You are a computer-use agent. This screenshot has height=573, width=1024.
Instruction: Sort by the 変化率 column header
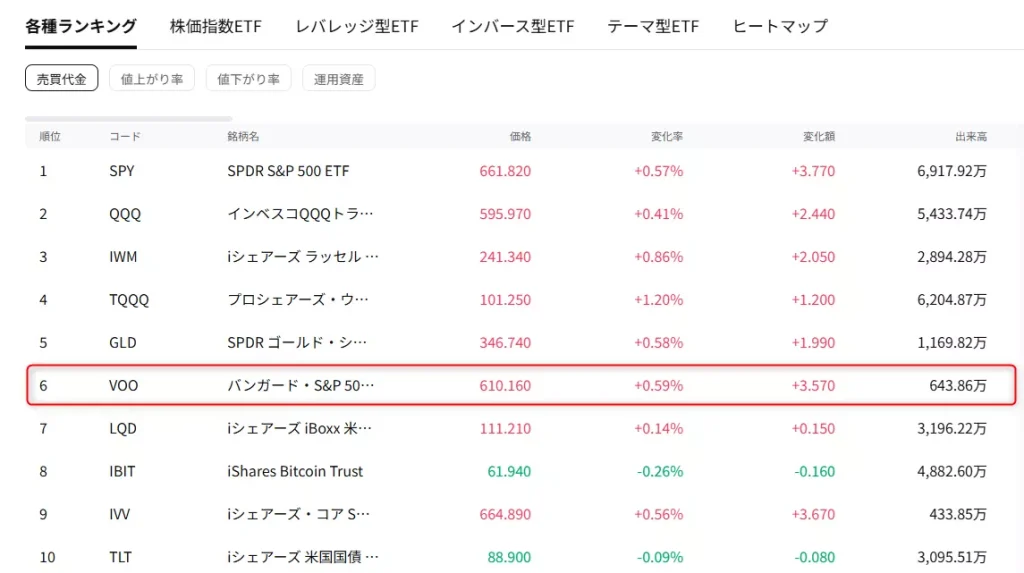(x=668, y=136)
